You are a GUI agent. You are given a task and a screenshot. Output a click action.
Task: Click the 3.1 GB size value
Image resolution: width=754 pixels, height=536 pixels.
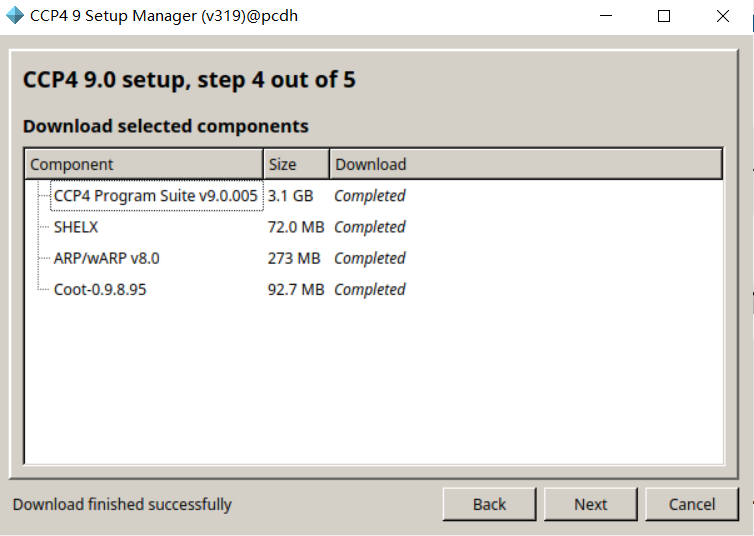(x=290, y=196)
